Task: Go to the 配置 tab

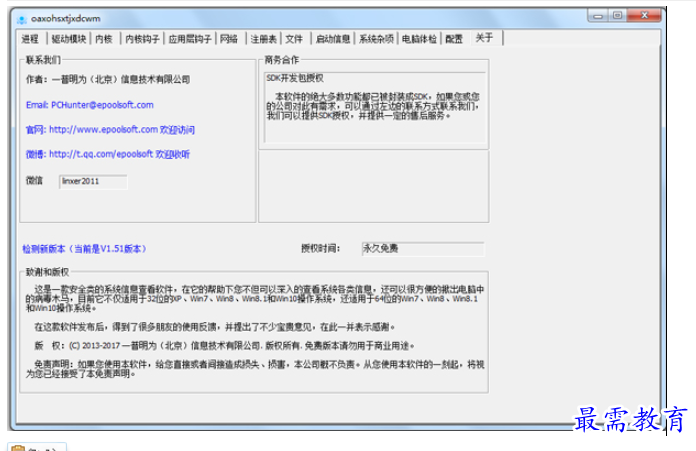Action: [454, 39]
